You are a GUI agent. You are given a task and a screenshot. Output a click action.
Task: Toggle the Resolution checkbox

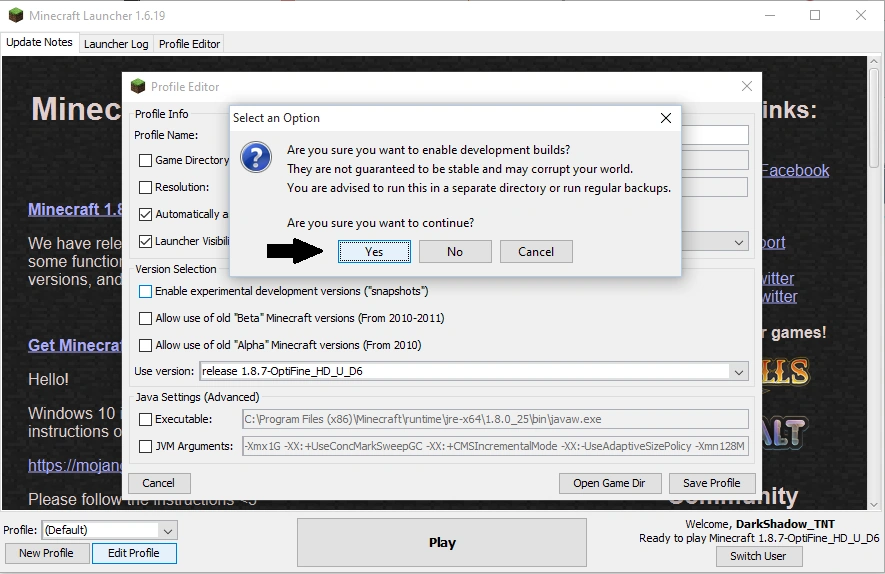point(145,187)
